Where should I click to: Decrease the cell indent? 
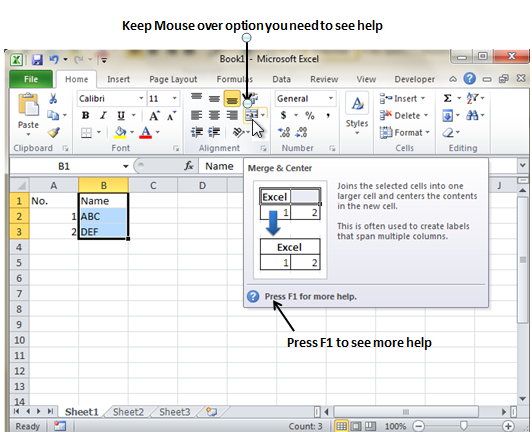(x=197, y=132)
